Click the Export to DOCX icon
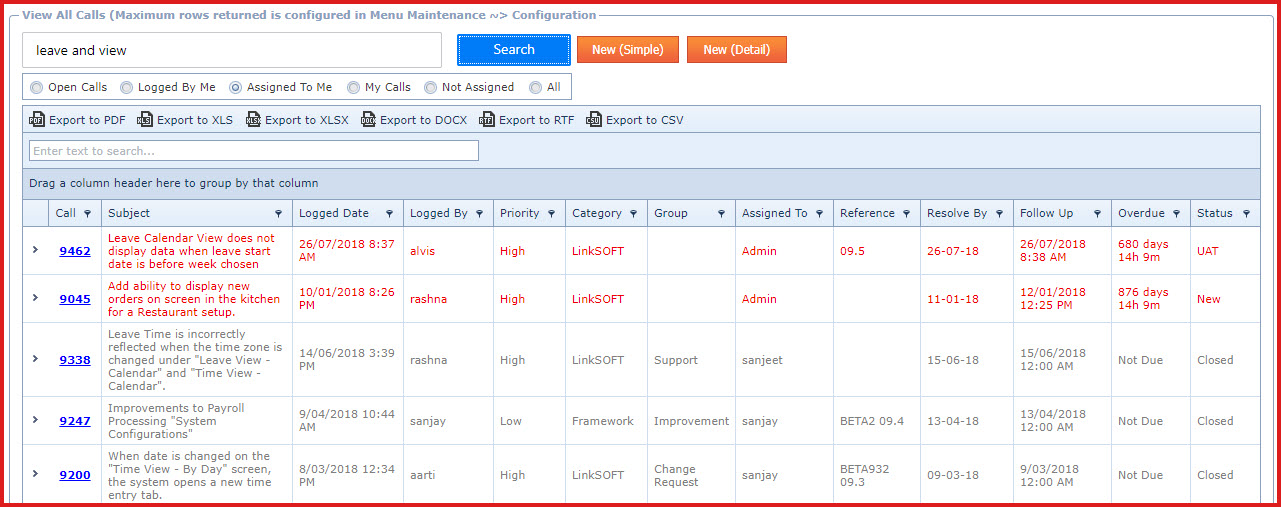1281x507 pixels. coord(368,120)
